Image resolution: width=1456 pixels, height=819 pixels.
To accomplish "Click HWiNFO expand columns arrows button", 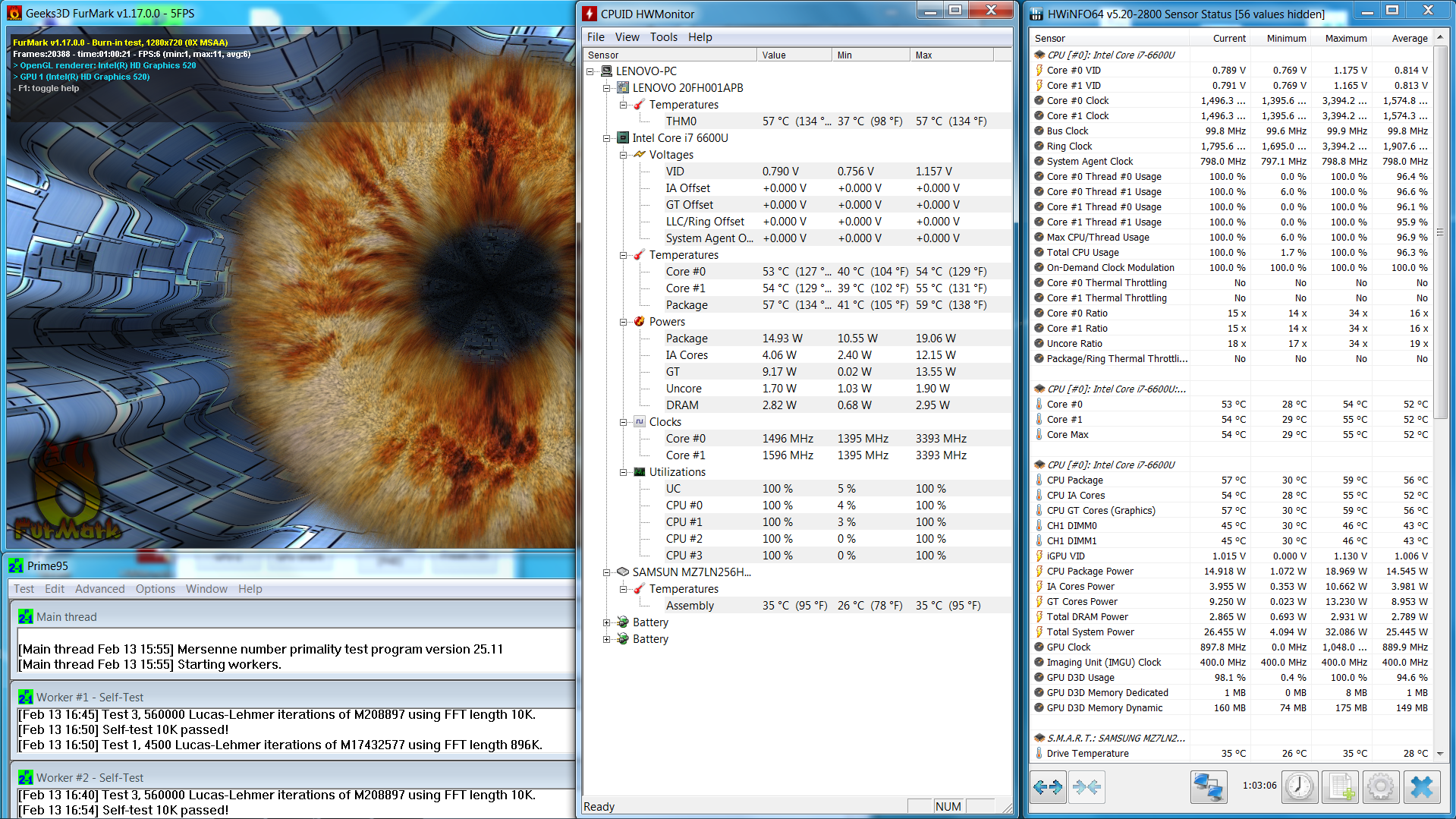I will tap(1048, 787).
